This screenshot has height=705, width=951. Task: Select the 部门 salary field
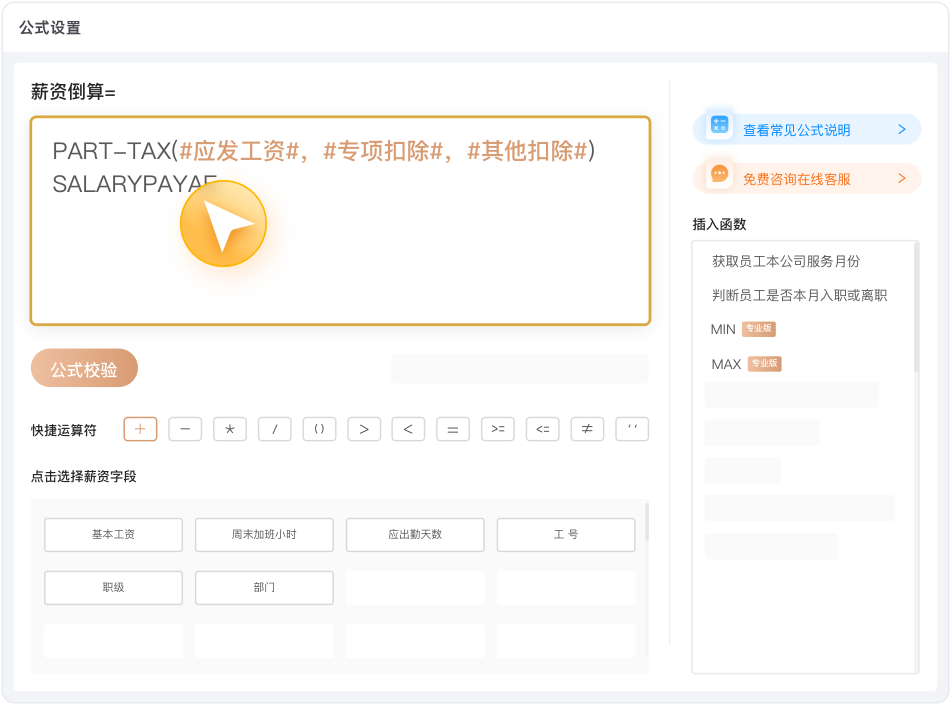coord(264,587)
